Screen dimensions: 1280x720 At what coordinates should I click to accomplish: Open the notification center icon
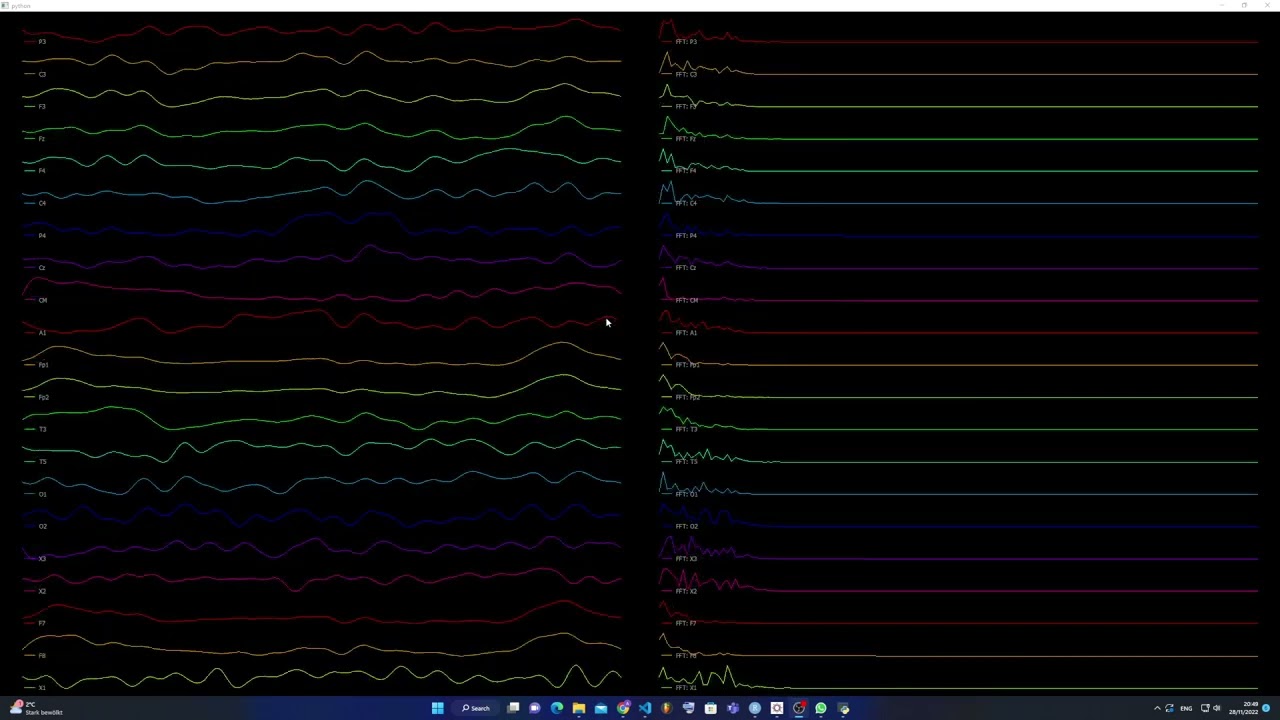[1266, 708]
